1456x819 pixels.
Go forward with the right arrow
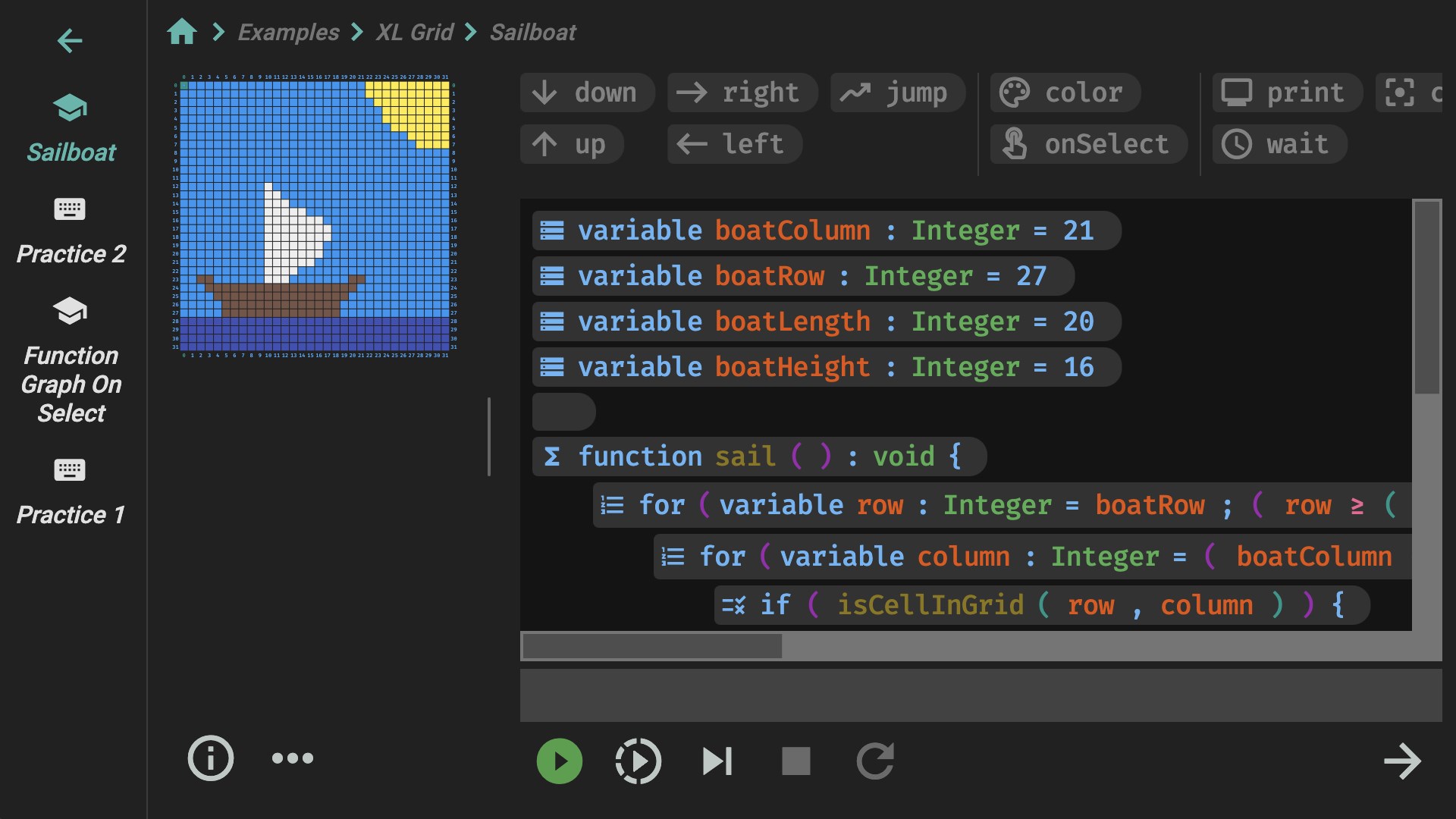click(1401, 761)
